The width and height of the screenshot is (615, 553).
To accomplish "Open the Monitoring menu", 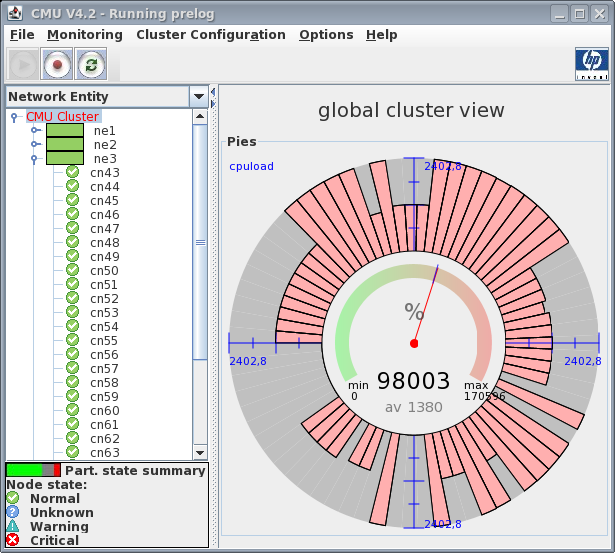I will 84,34.
